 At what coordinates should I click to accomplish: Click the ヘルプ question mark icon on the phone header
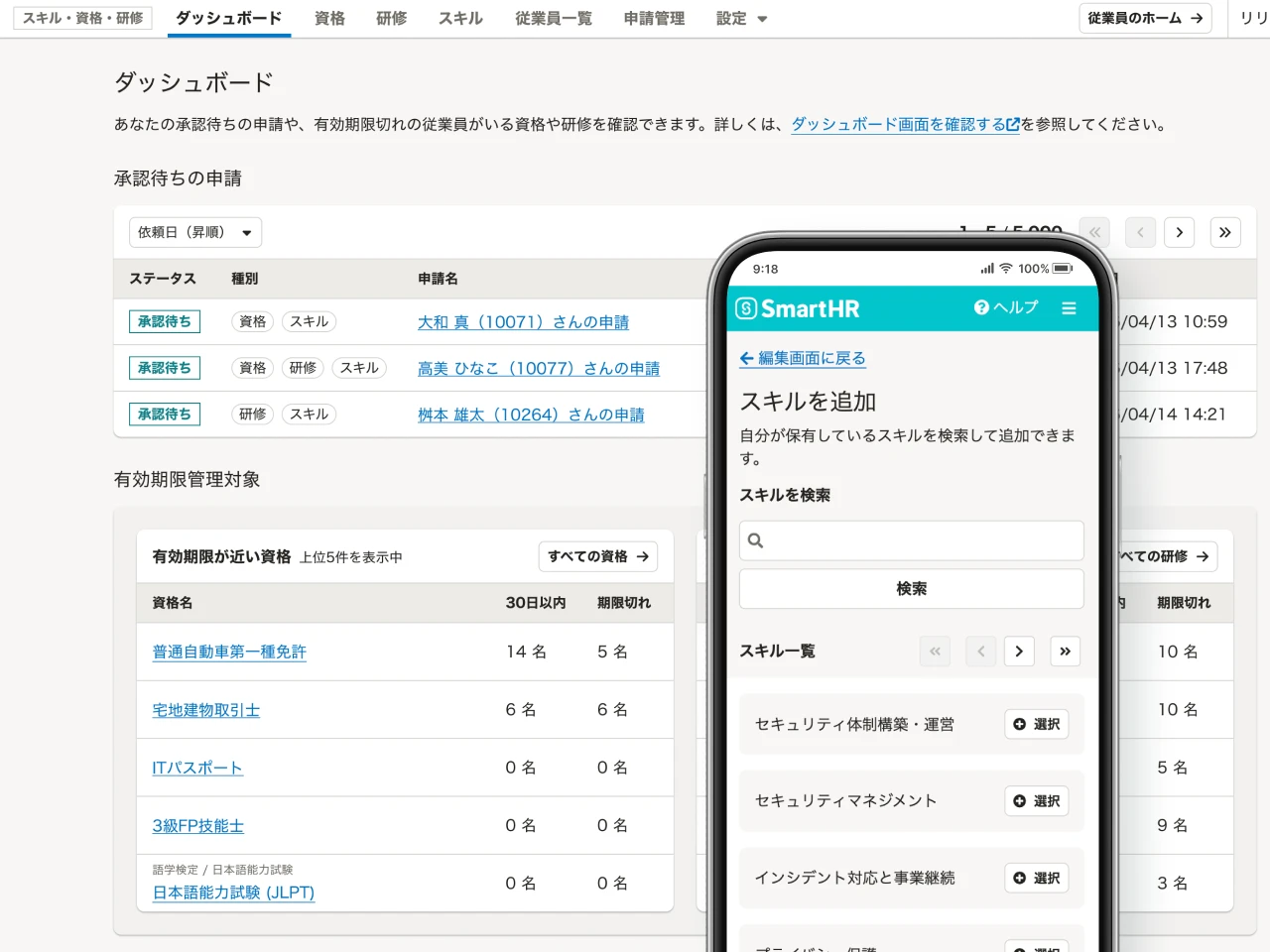click(x=981, y=308)
